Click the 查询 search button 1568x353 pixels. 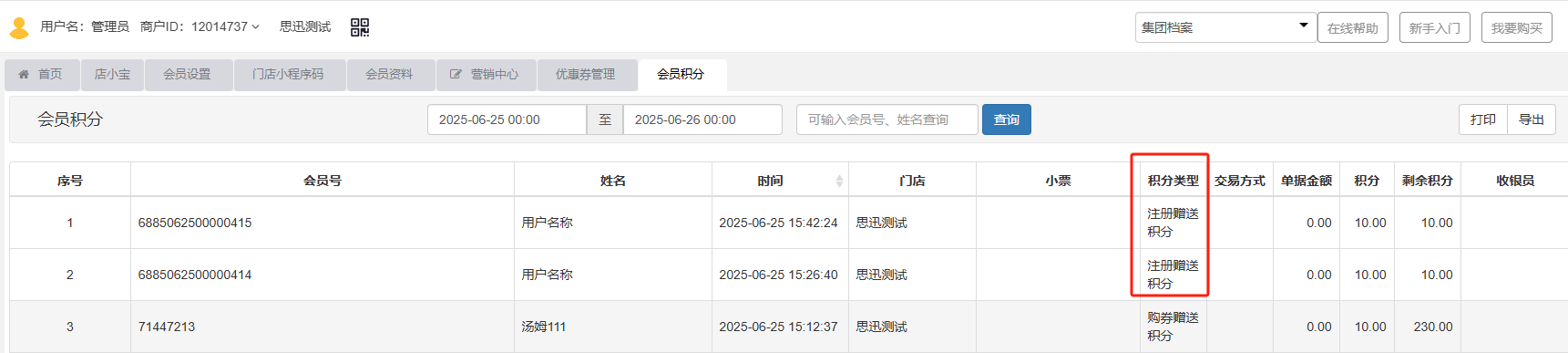[x=1007, y=119]
